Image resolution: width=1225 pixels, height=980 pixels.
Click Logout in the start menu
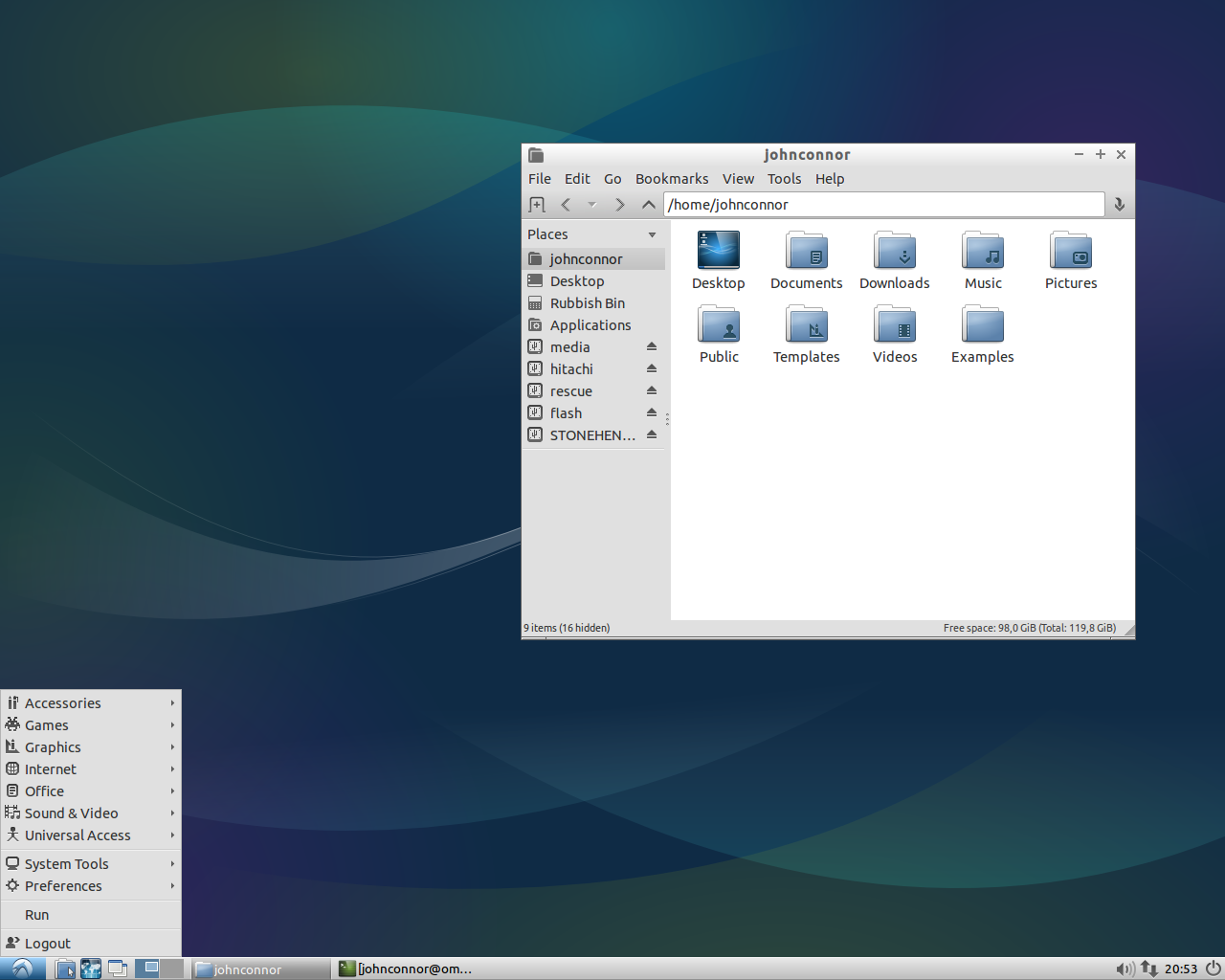48,944
